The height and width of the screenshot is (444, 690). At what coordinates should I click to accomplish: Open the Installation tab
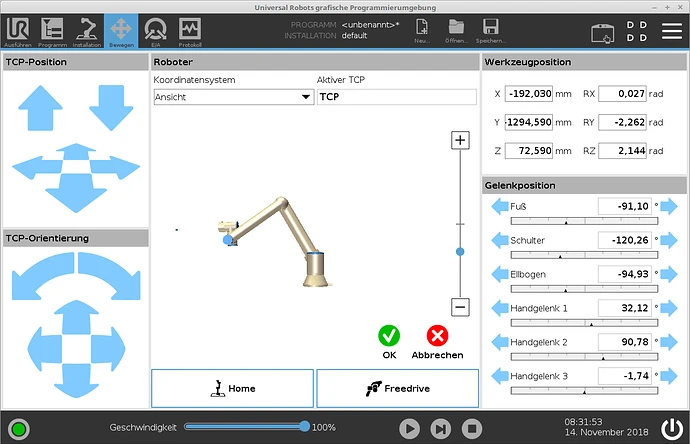click(x=87, y=31)
